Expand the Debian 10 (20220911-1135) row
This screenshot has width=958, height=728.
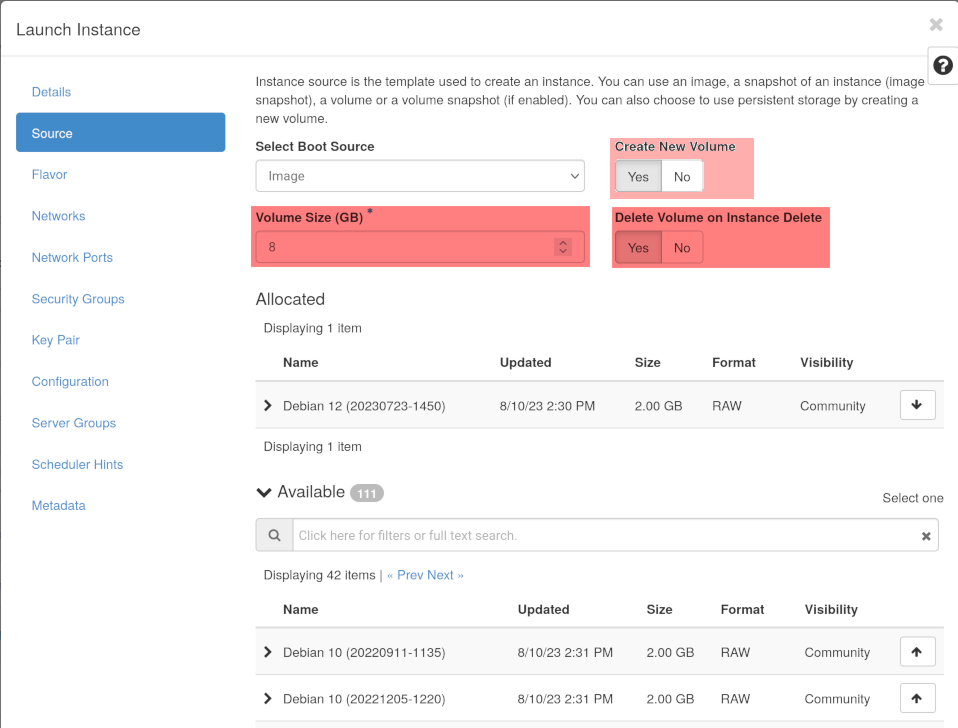pos(267,651)
